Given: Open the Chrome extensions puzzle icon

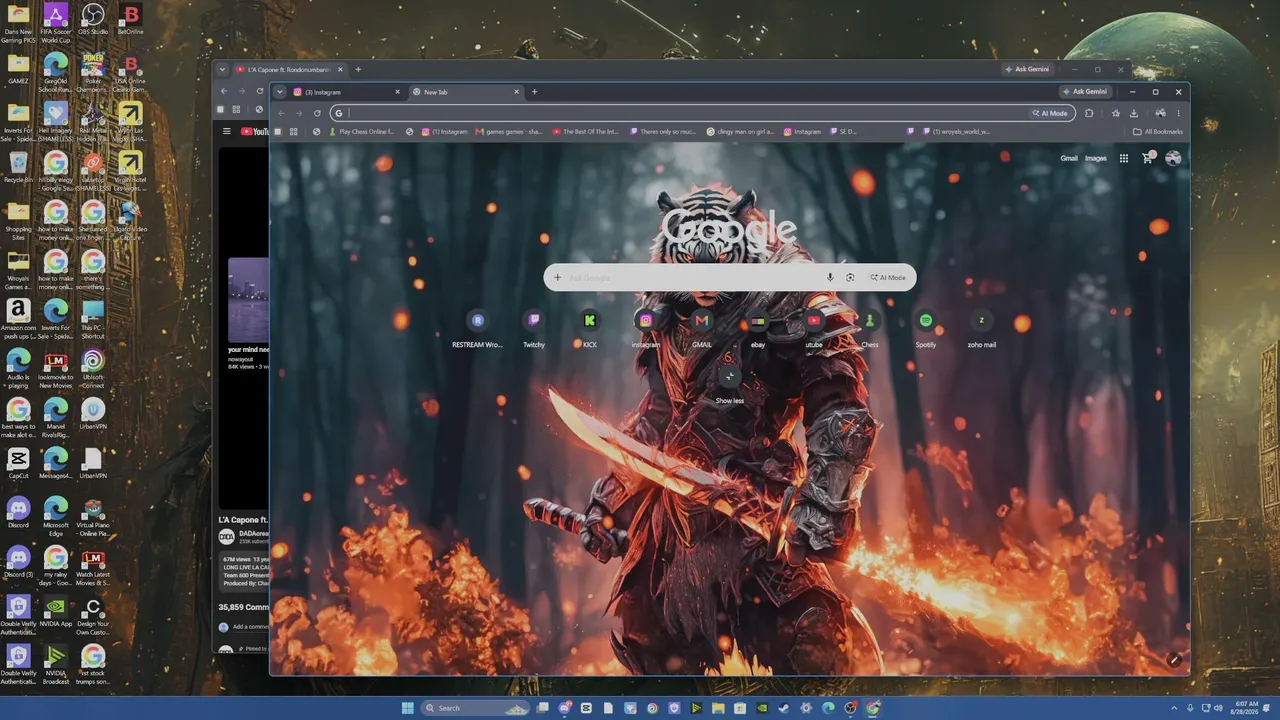Looking at the screenshot, I should pos(1089,113).
